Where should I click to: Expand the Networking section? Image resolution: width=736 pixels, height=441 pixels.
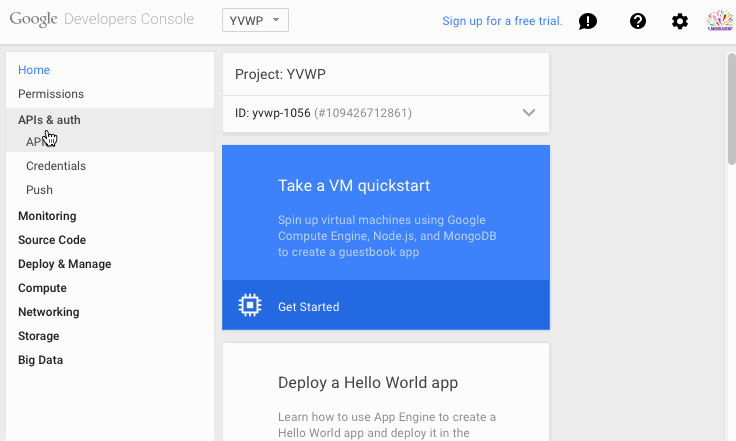(x=49, y=312)
